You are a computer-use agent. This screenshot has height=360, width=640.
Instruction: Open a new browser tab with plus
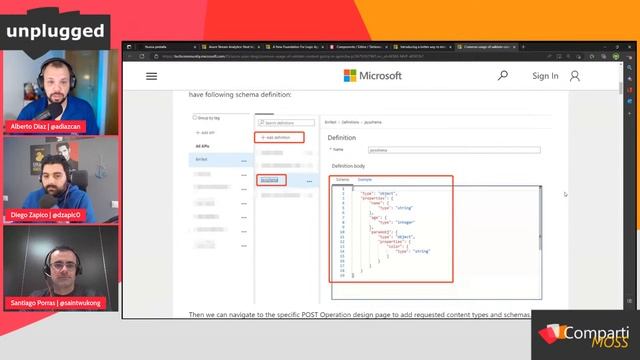(x=523, y=47)
